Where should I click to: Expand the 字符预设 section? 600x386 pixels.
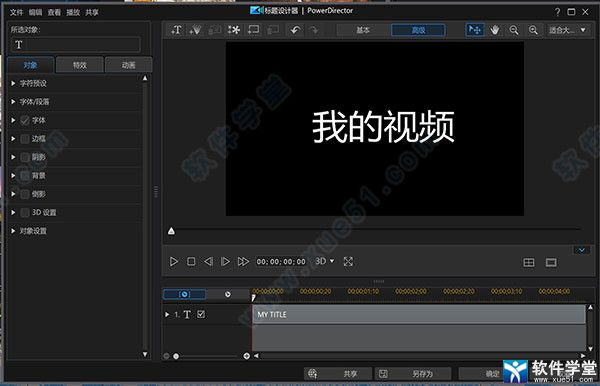(13, 83)
